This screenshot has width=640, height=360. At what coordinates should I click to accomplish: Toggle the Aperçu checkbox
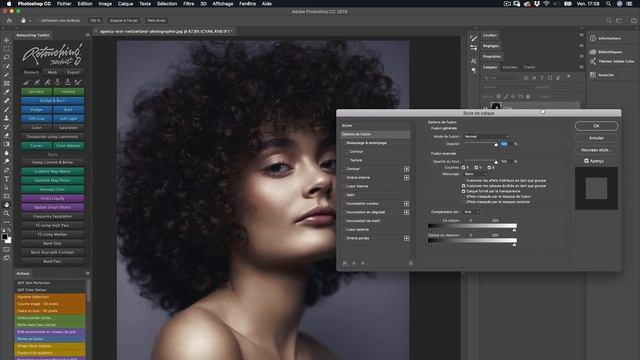[587, 161]
